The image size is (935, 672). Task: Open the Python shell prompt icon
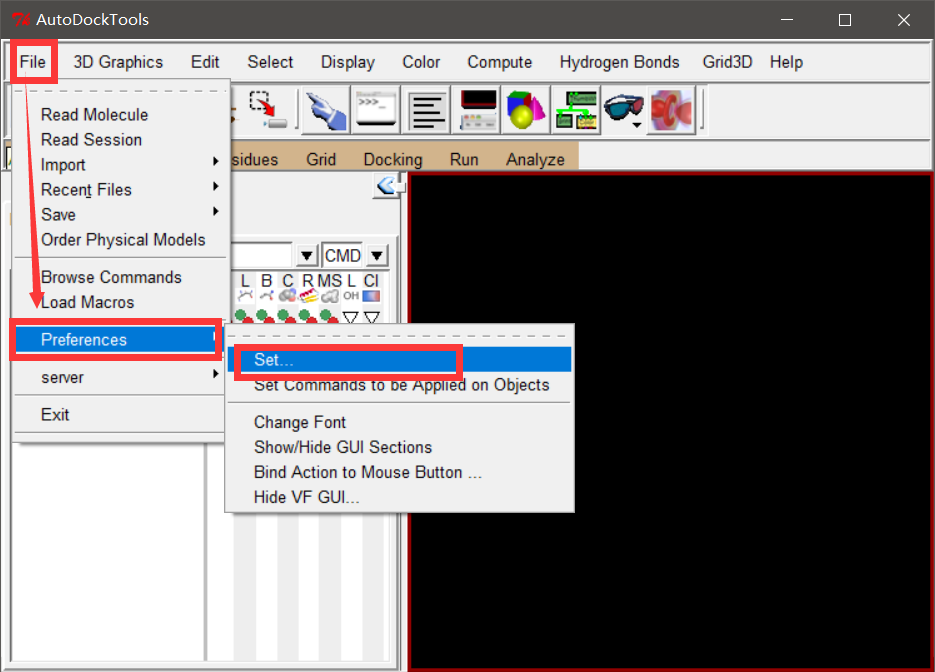[376, 110]
